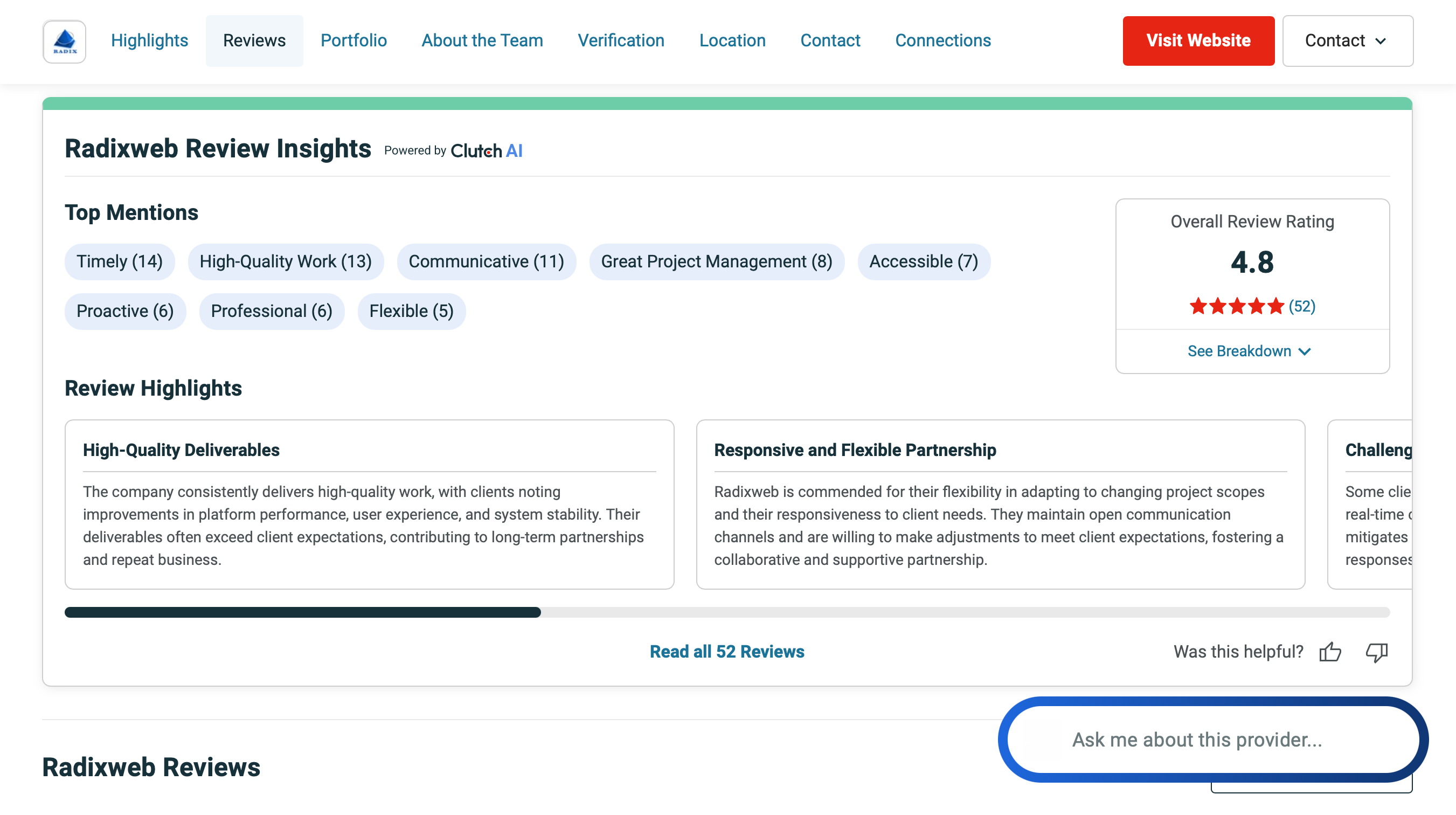Select High-Quality Work (13) tag
The height and width of the screenshot is (815, 1456).
pos(286,262)
